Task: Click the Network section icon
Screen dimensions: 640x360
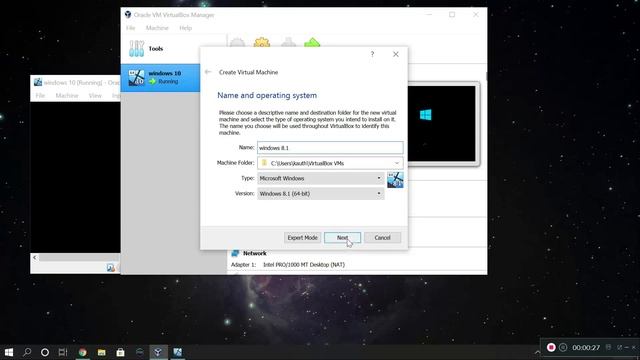Action: 235,253
